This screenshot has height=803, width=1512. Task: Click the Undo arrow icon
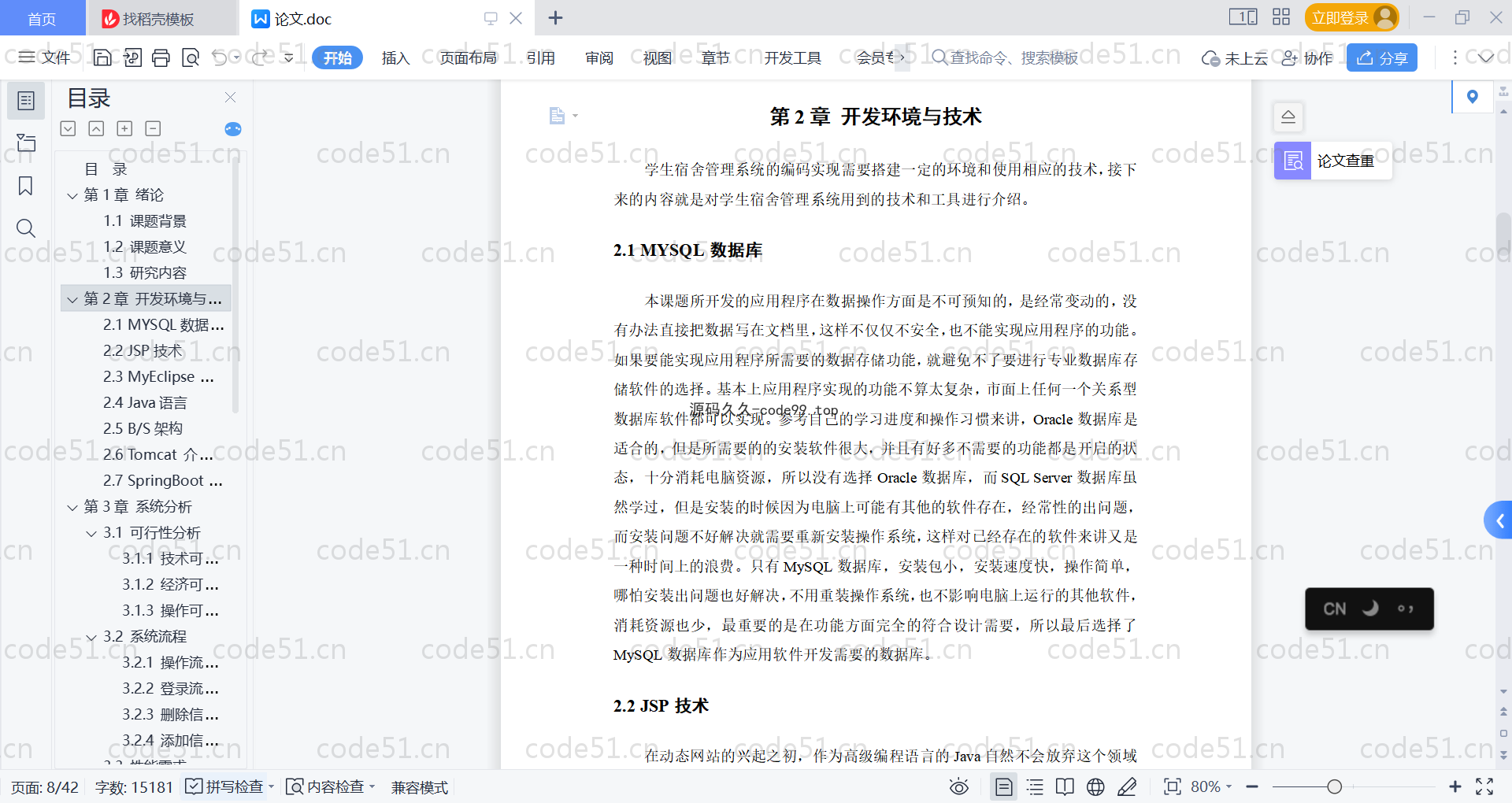click(x=220, y=57)
